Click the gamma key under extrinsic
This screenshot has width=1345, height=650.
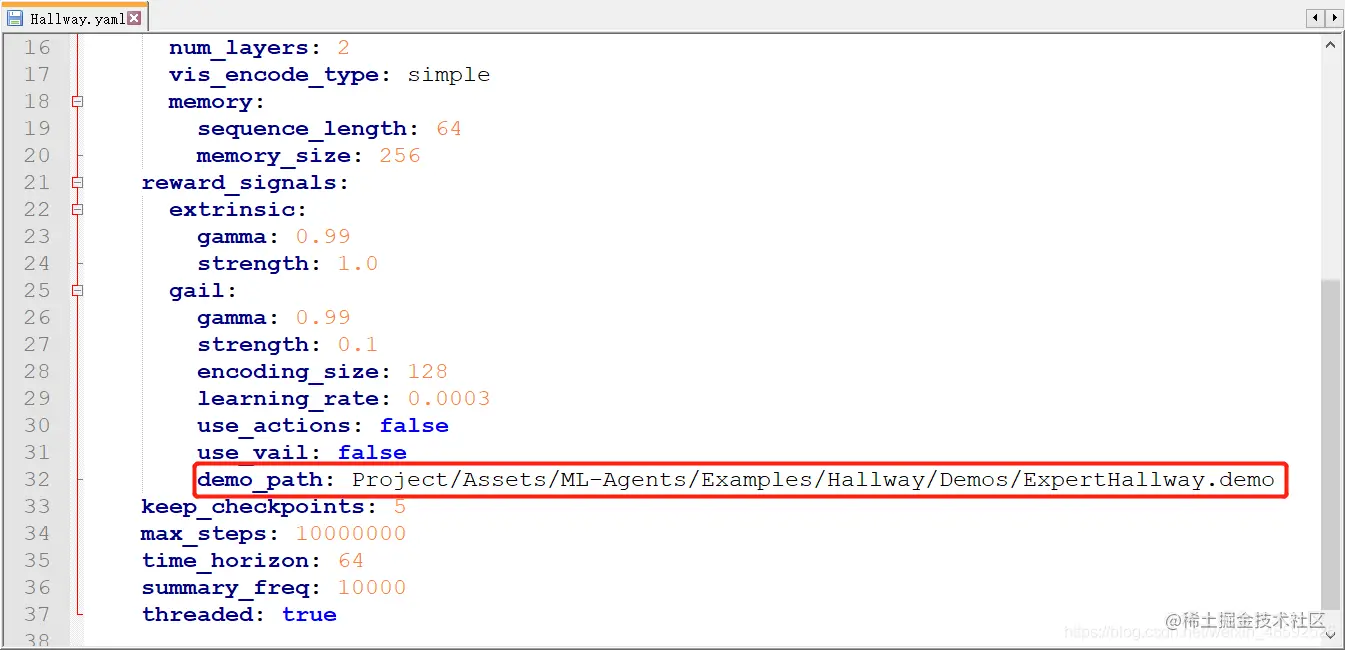click(x=232, y=237)
